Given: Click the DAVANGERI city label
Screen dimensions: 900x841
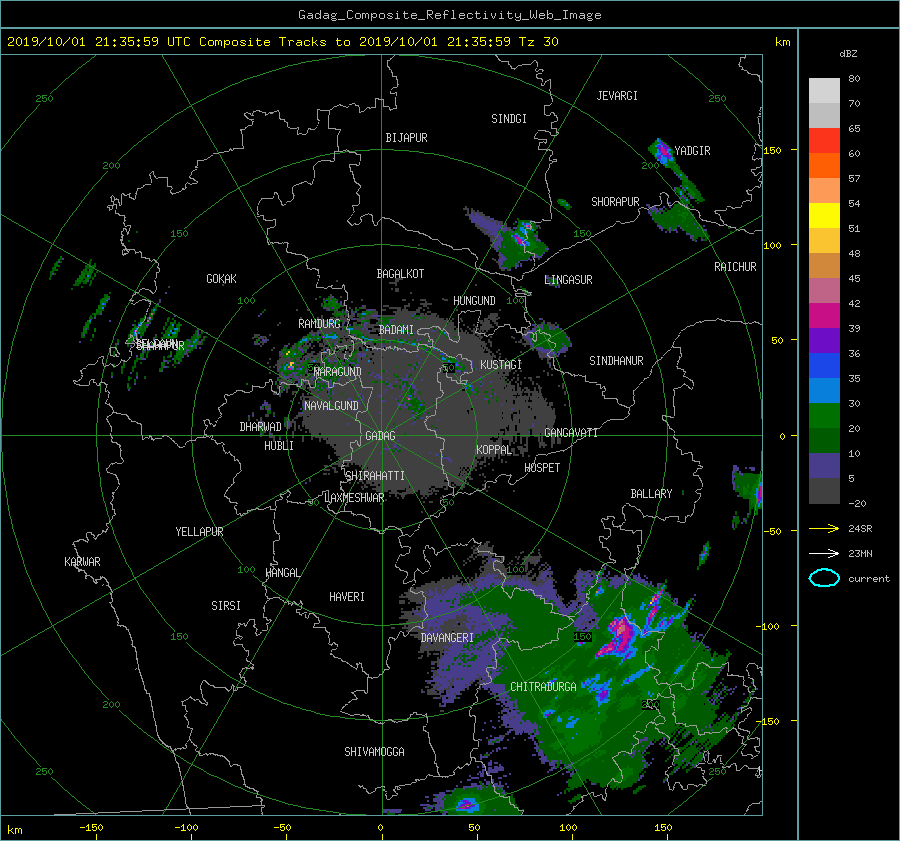Looking at the screenshot, I should tap(447, 638).
